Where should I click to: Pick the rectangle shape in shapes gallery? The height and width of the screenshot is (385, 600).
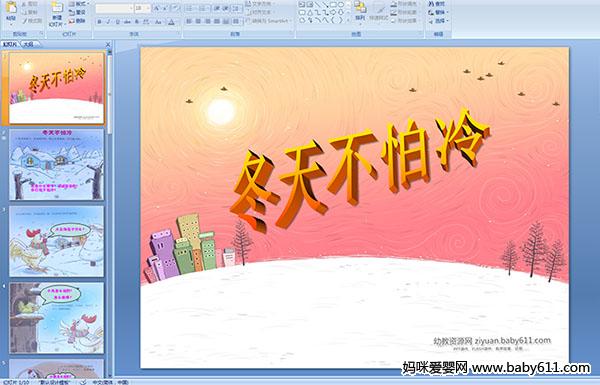click(333, 5)
